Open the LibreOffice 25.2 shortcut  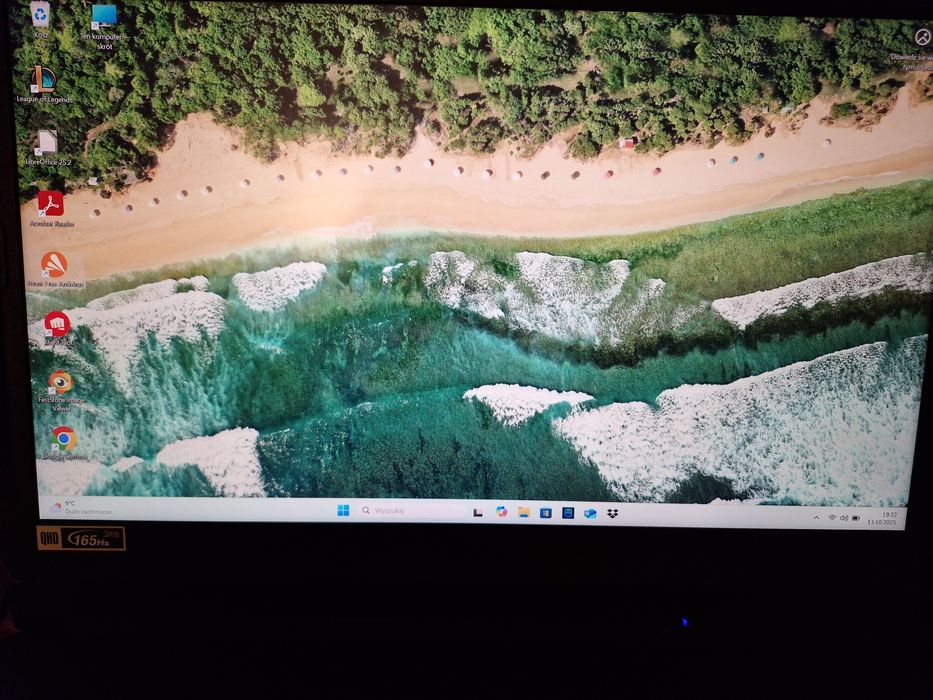pos(48,148)
